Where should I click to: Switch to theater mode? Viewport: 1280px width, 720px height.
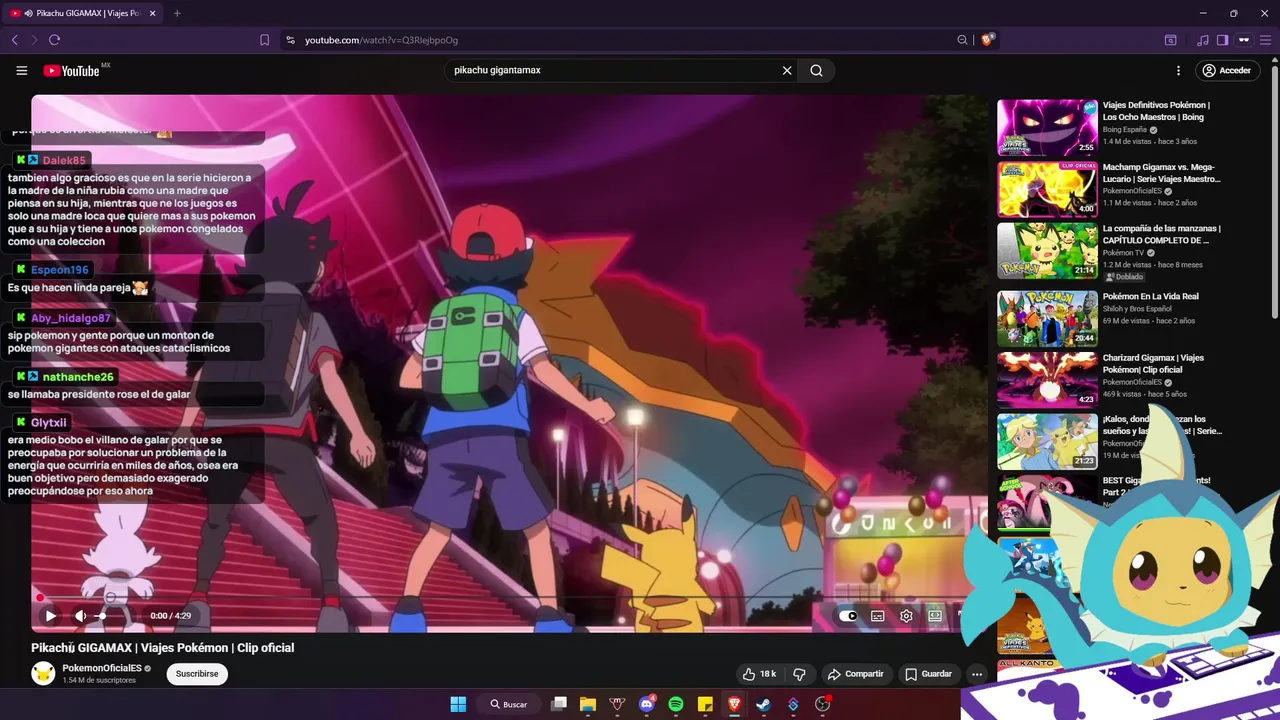pos(935,616)
